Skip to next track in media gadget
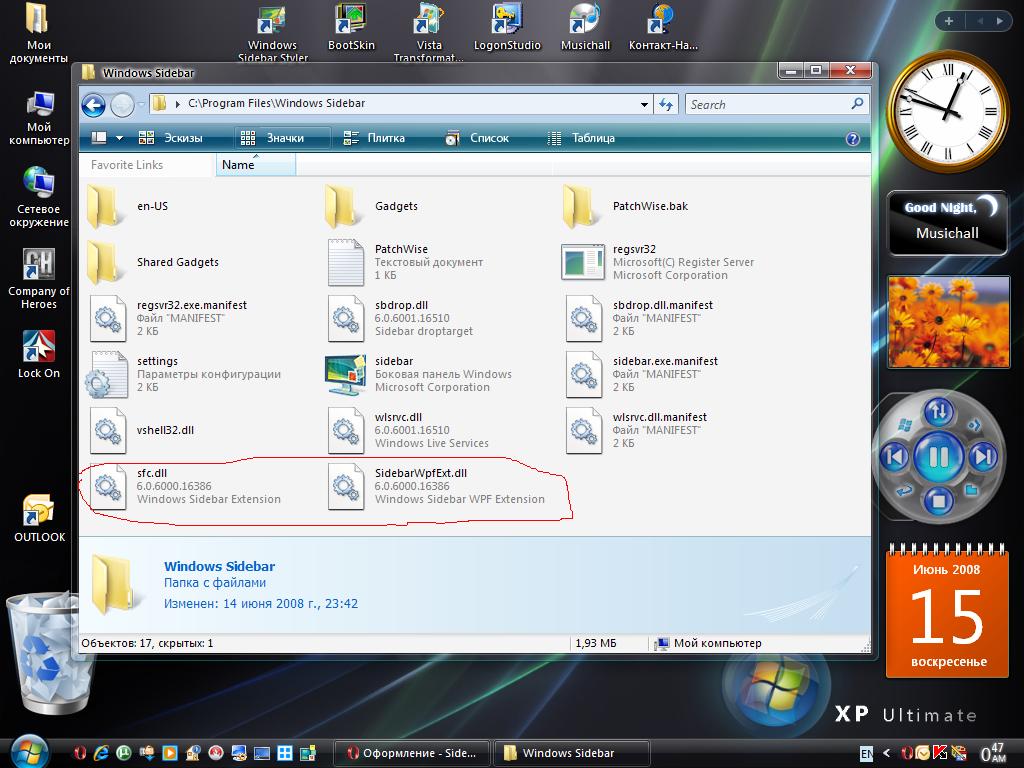This screenshot has height=768, width=1024. click(x=983, y=458)
